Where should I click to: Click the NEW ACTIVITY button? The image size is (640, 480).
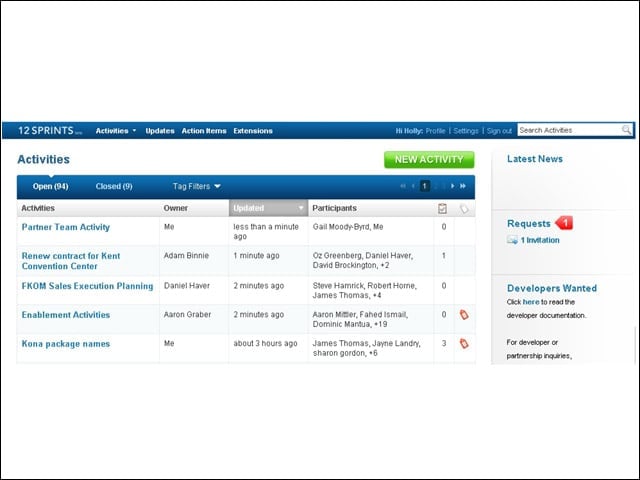[x=429, y=160]
